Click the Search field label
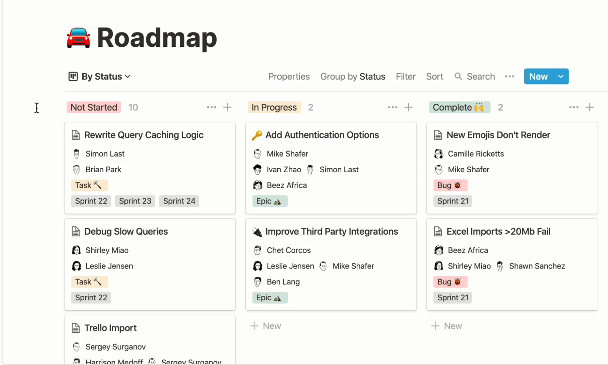This screenshot has width=608, height=365. pyautogui.click(x=481, y=76)
